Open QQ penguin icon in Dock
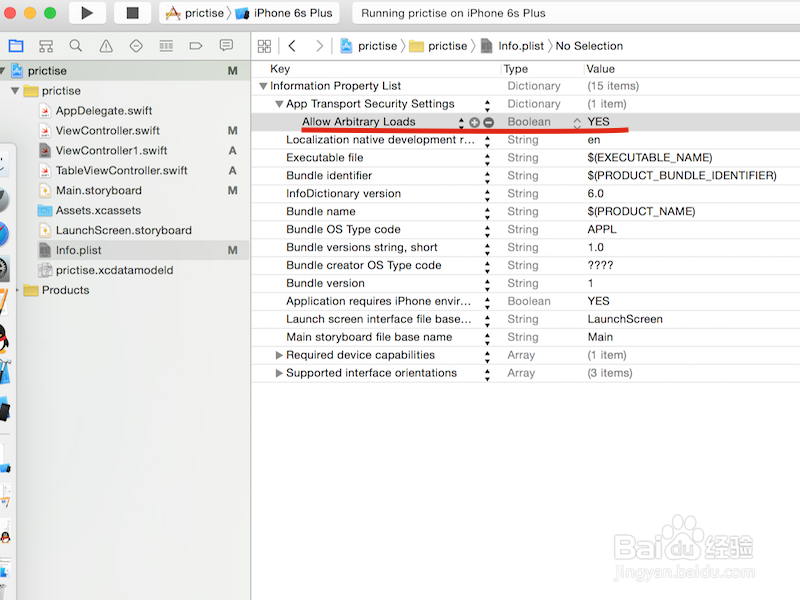800x600 pixels. (x=3, y=339)
